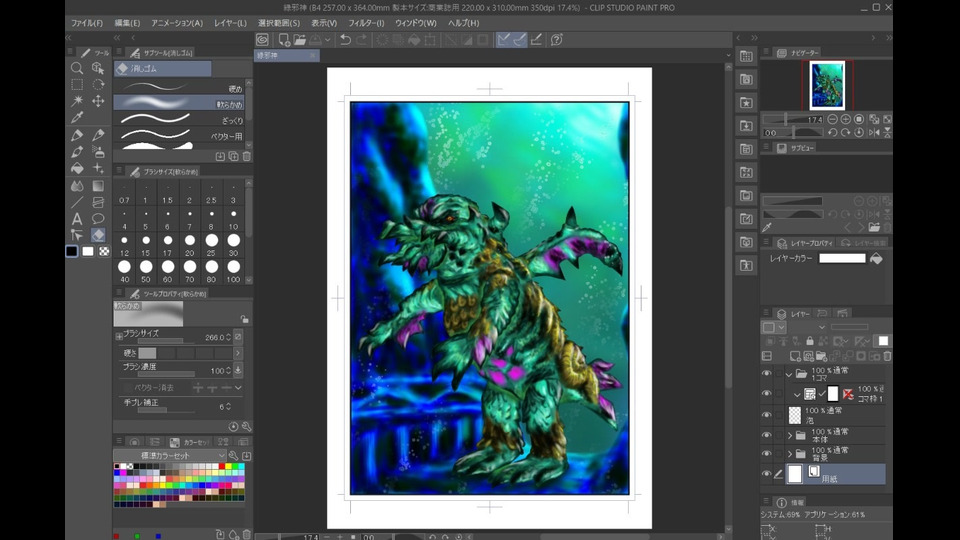Select the Eraser tool in tool palette
The width and height of the screenshot is (960, 540).
point(98,235)
